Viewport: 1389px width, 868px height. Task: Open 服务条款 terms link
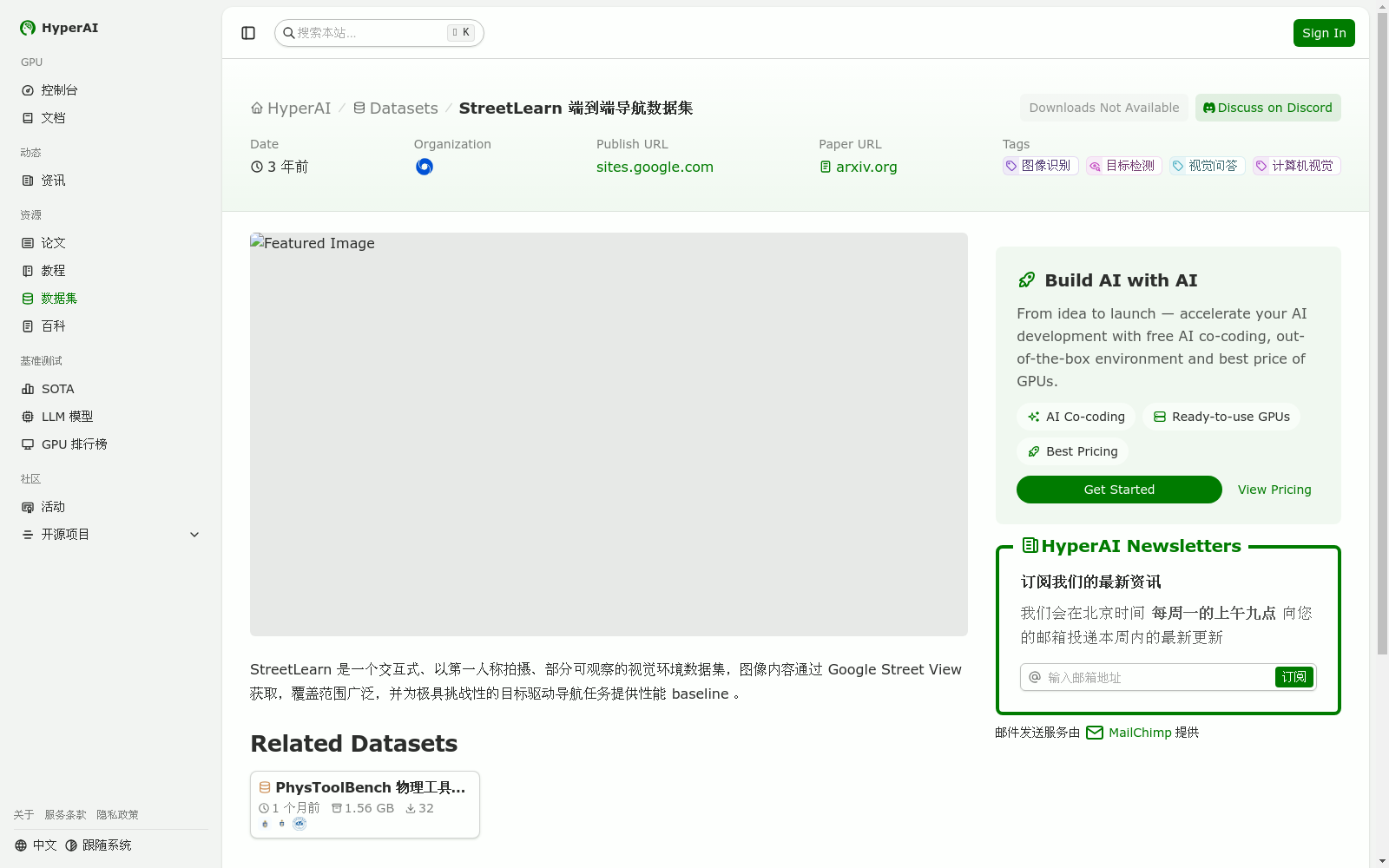click(x=66, y=815)
